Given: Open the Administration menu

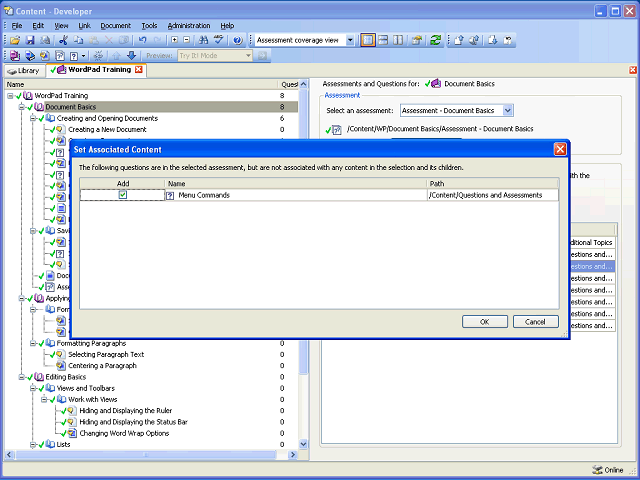Looking at the screenshot, I should click(189, 25).
